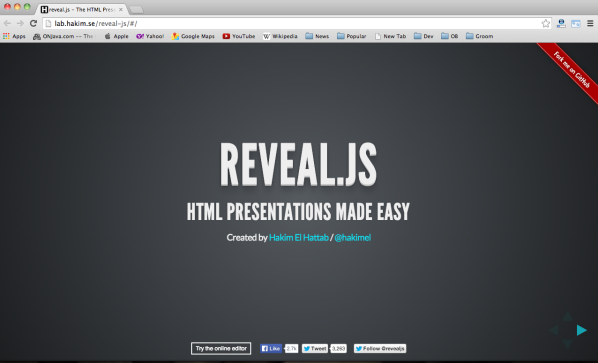Open the New Tab bookmark
The image size is (598, 363).
[x=390, y=36]
